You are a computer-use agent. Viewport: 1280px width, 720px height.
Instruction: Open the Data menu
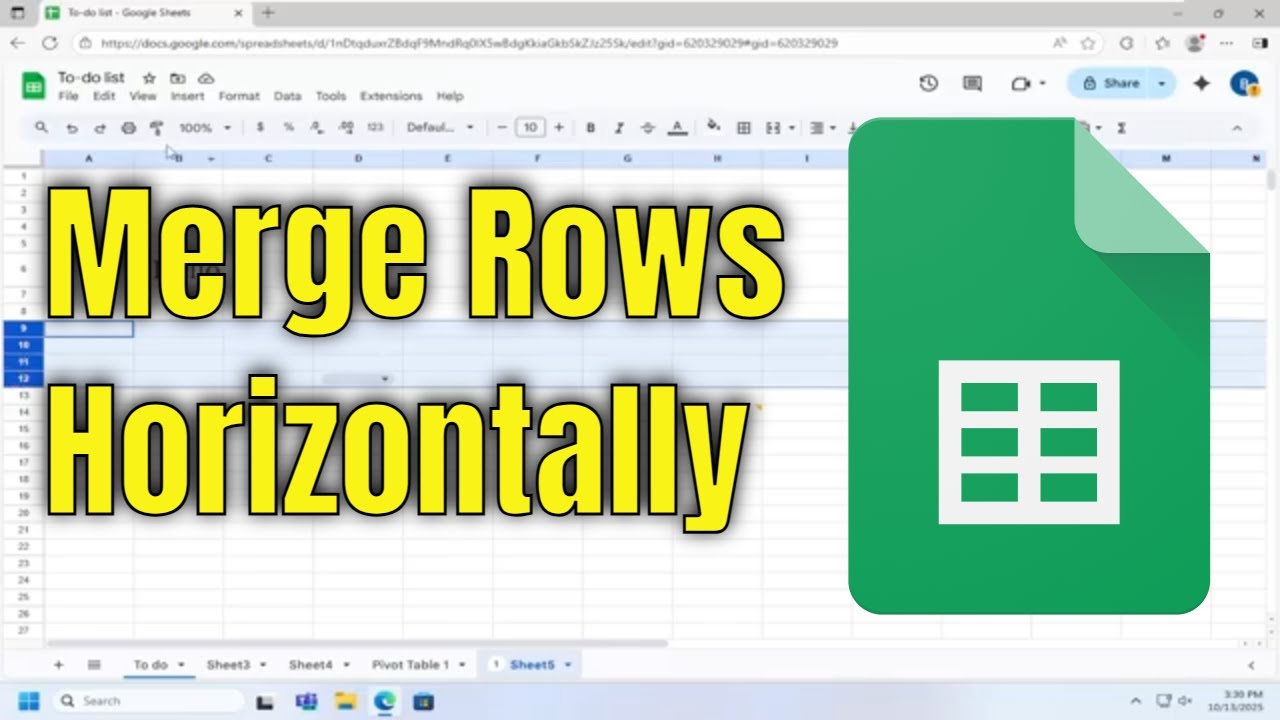[x=287, y=96]
